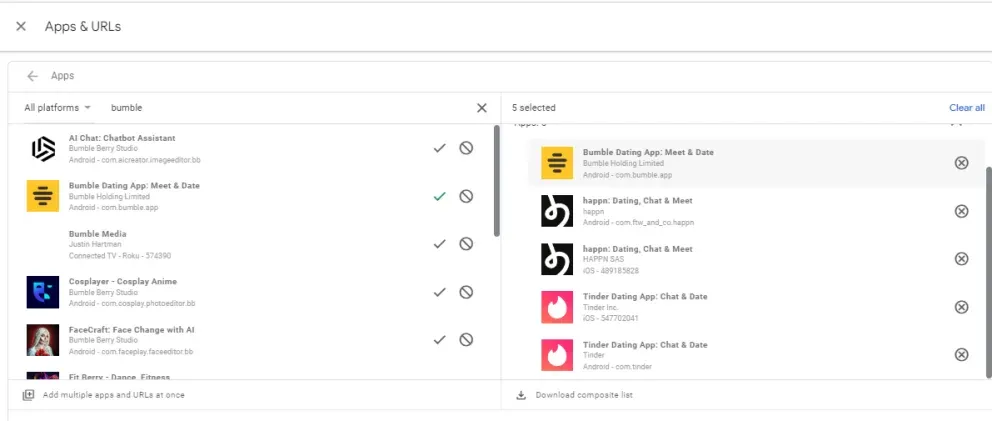This screenshot has height=421, width=992.
Task: Click Connected TV - Roku - 574390 text
Action: point(120,256)
